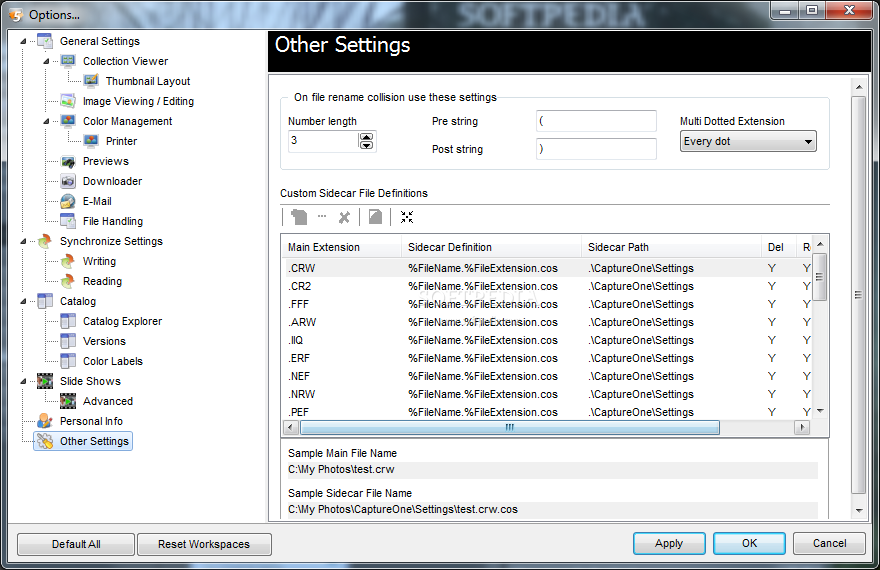The image size is (880, 570).
Task: Select the .CR2 extension row
Action: tap(547, 286)
